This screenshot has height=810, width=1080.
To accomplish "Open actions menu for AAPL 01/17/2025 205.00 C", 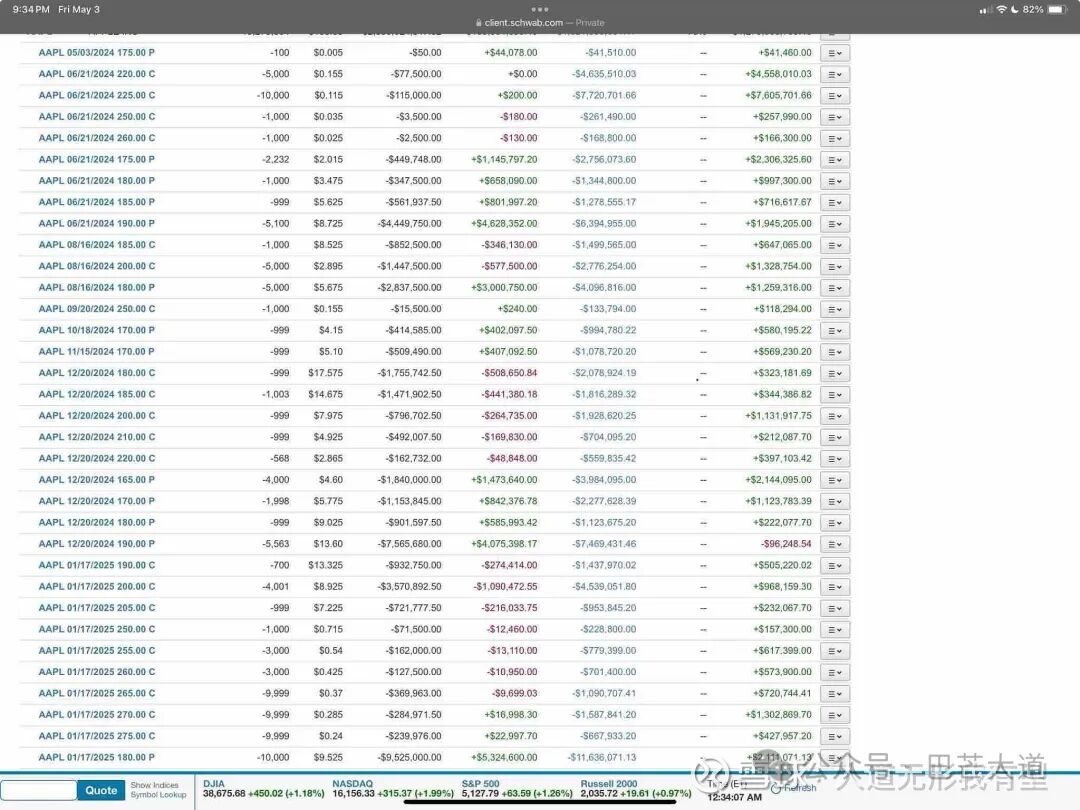I will coord(835,608).
